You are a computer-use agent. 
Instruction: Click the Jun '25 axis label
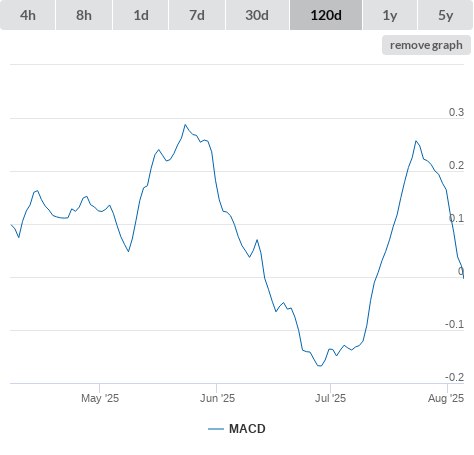tap(217, 398)
